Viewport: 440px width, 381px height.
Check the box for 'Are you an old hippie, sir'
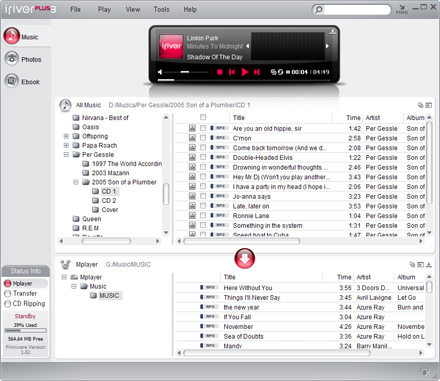[x=203, y=128]
